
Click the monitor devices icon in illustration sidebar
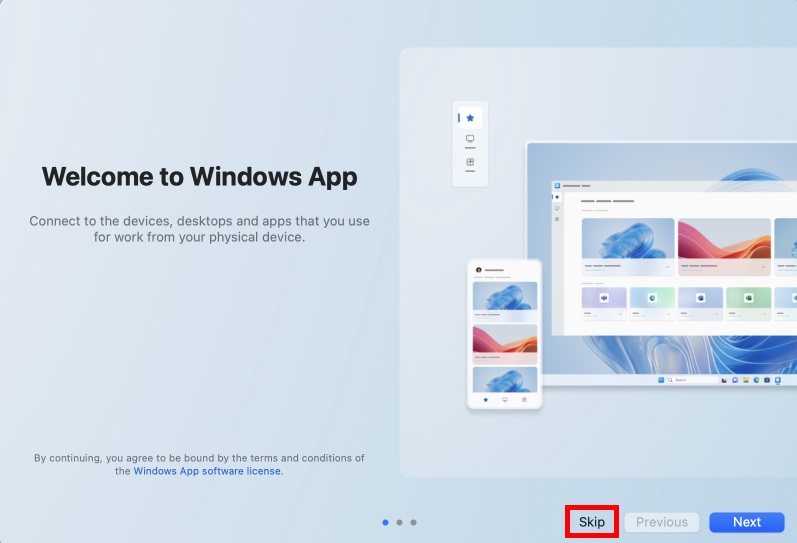coord(470,139)
